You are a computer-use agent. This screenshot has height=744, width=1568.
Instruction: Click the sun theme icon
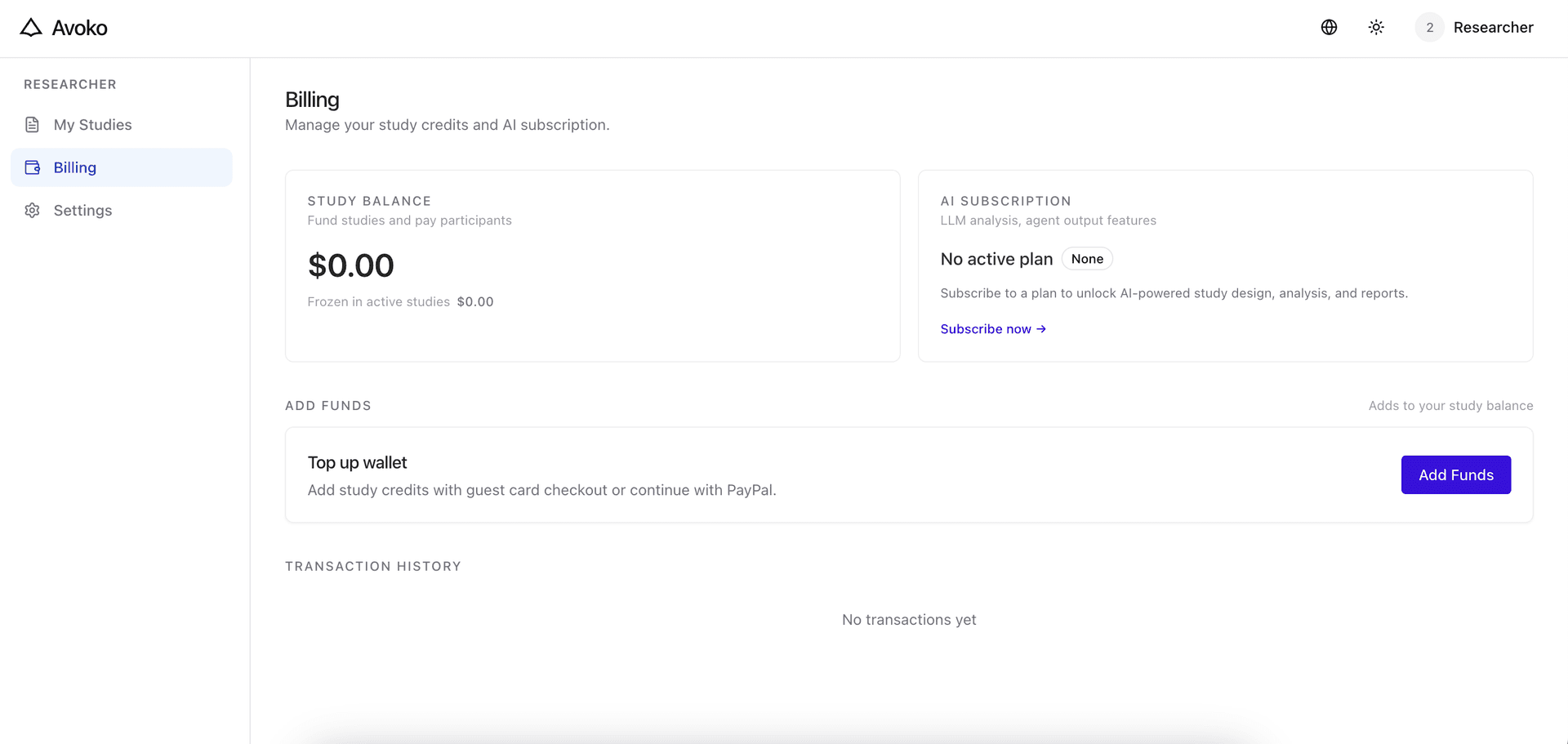(x=1376, y=27)
